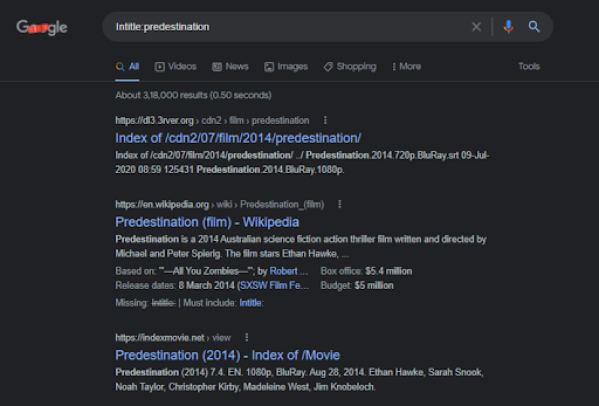Open options menu for 3rver.org result

pyautogui.click(x=325, y=120)
